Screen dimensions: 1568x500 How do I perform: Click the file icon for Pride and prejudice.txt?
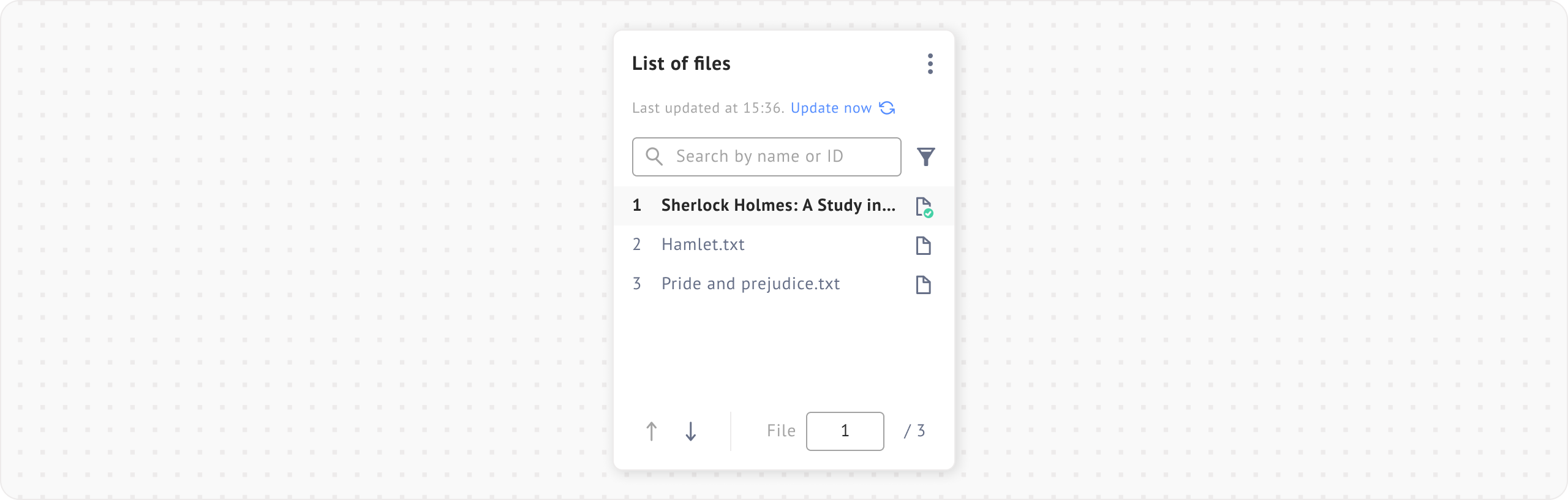(x=923, y=285)
